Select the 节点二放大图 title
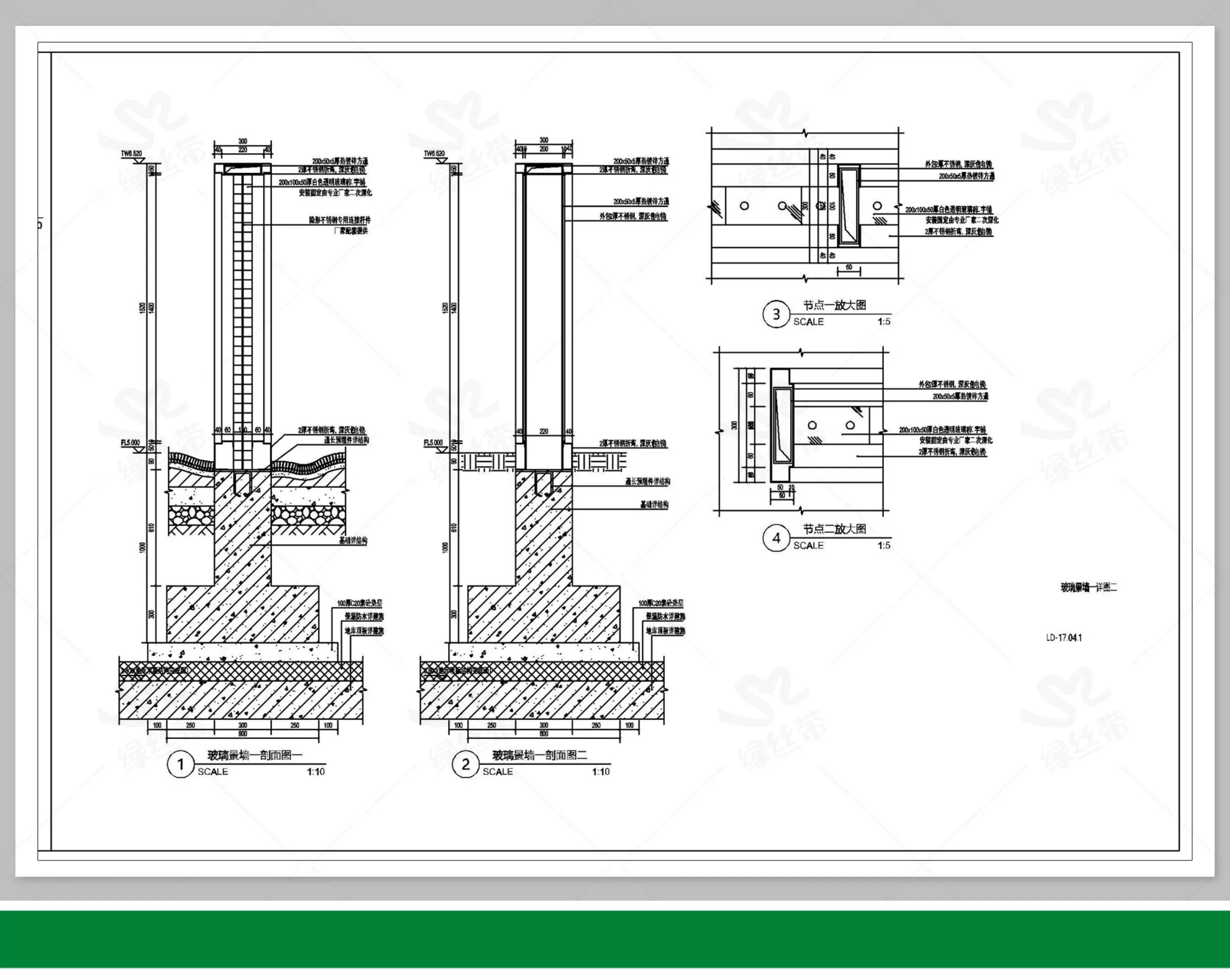 pos(834,529)
